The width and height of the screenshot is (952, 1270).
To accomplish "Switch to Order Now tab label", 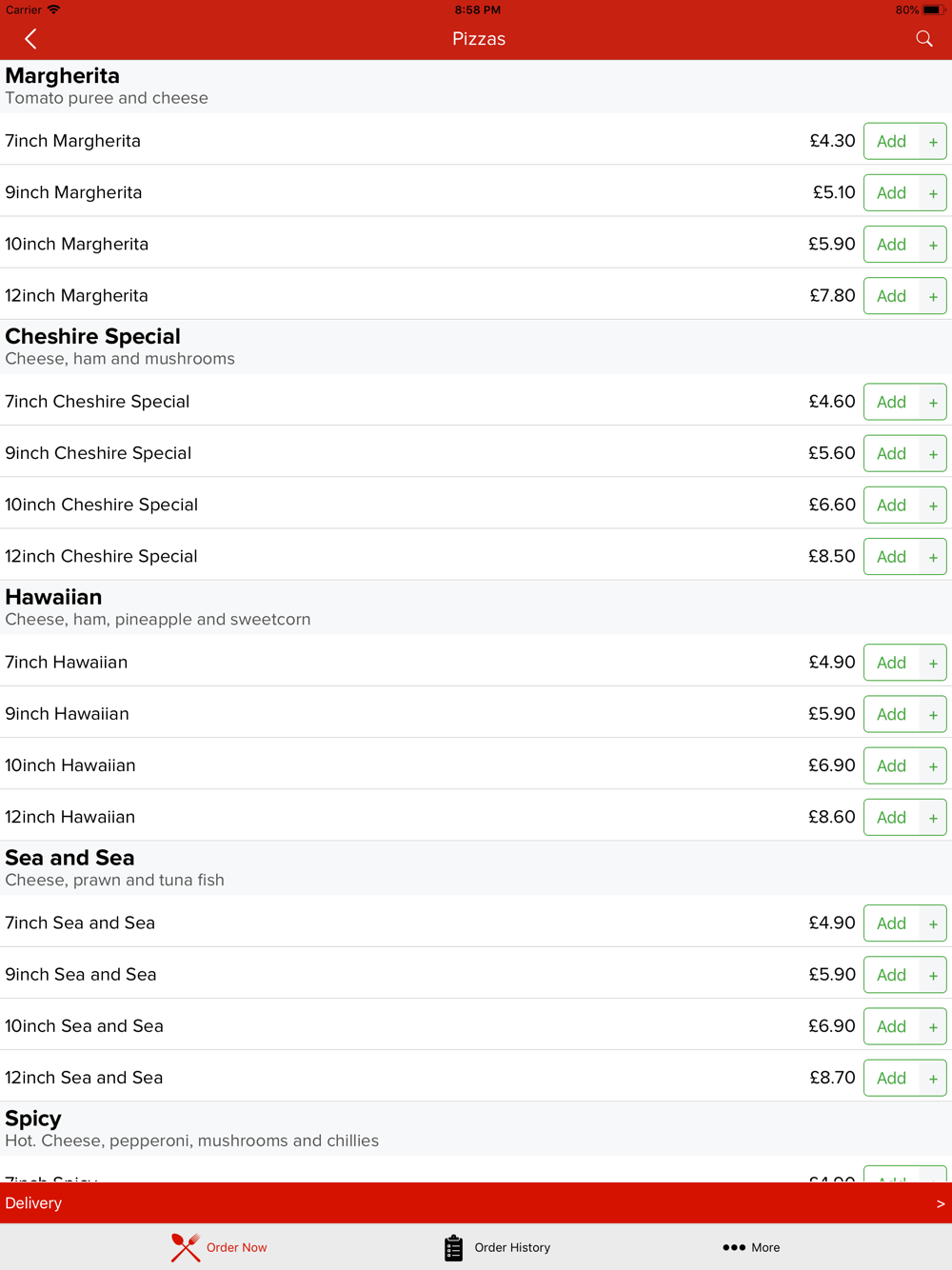I will [236, 1247].
